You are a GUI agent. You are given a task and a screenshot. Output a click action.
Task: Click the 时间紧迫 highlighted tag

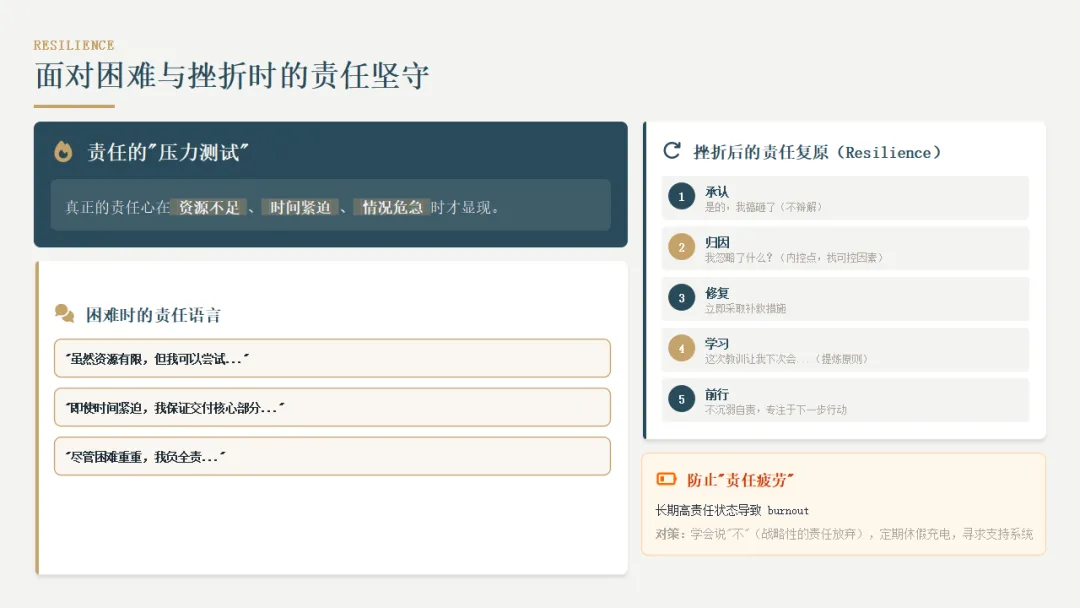pyautogui.click(x=300, y=207)
